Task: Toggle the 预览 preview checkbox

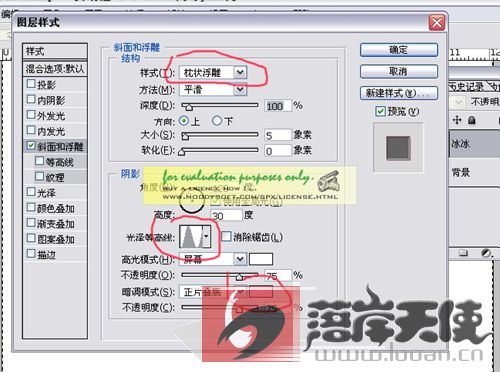Action: tap(380, 111)
